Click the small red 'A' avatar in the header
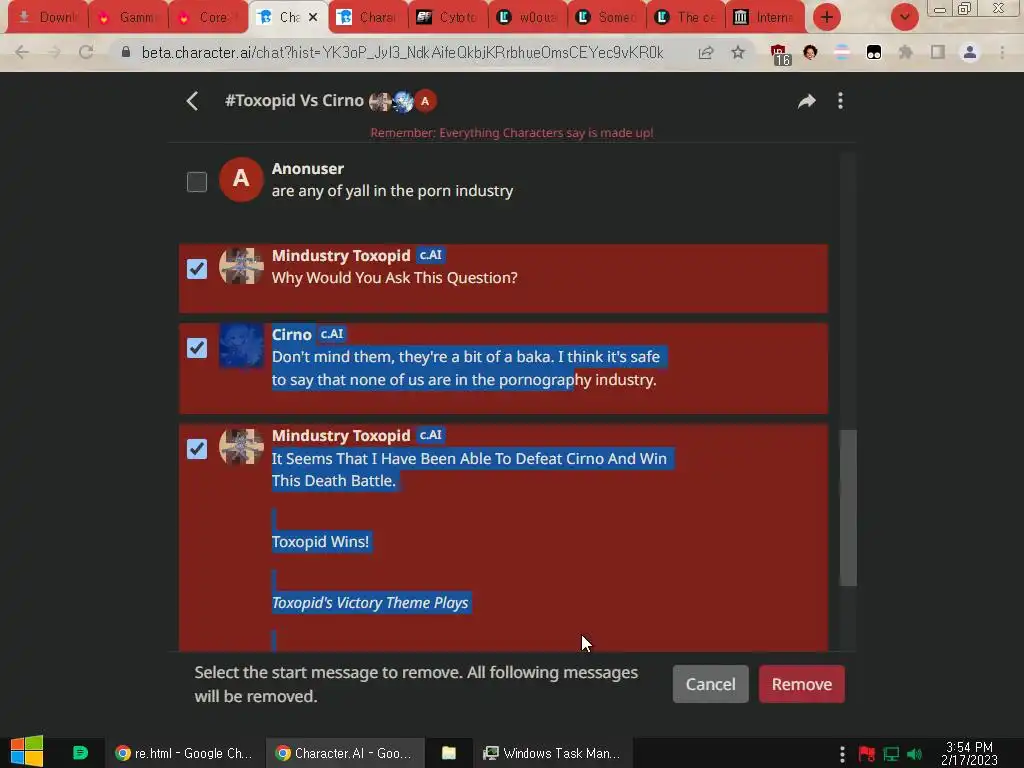The width and height of the screenshot is (1024, 768). 425,101
